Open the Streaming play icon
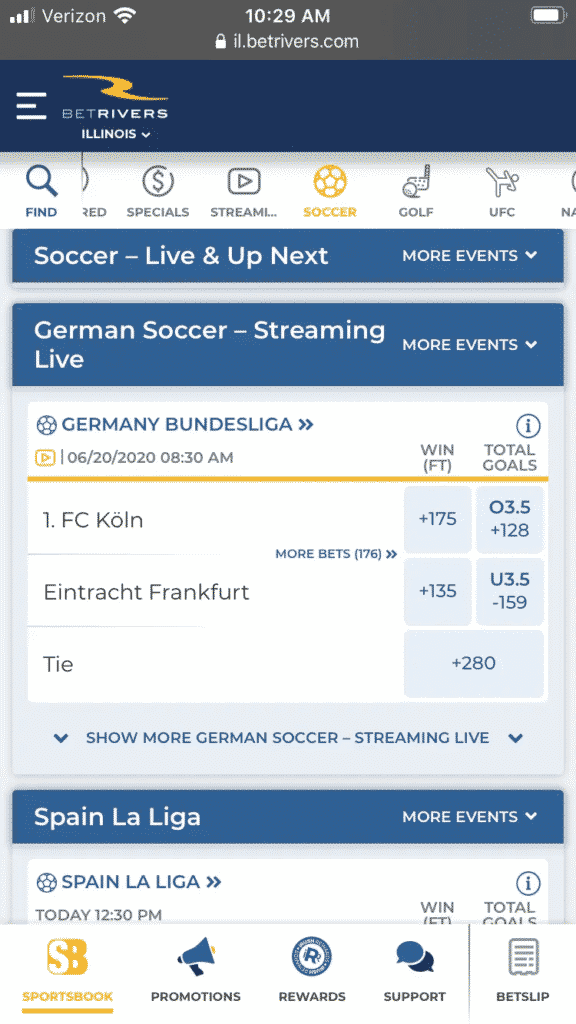 [x=244, y=182]
